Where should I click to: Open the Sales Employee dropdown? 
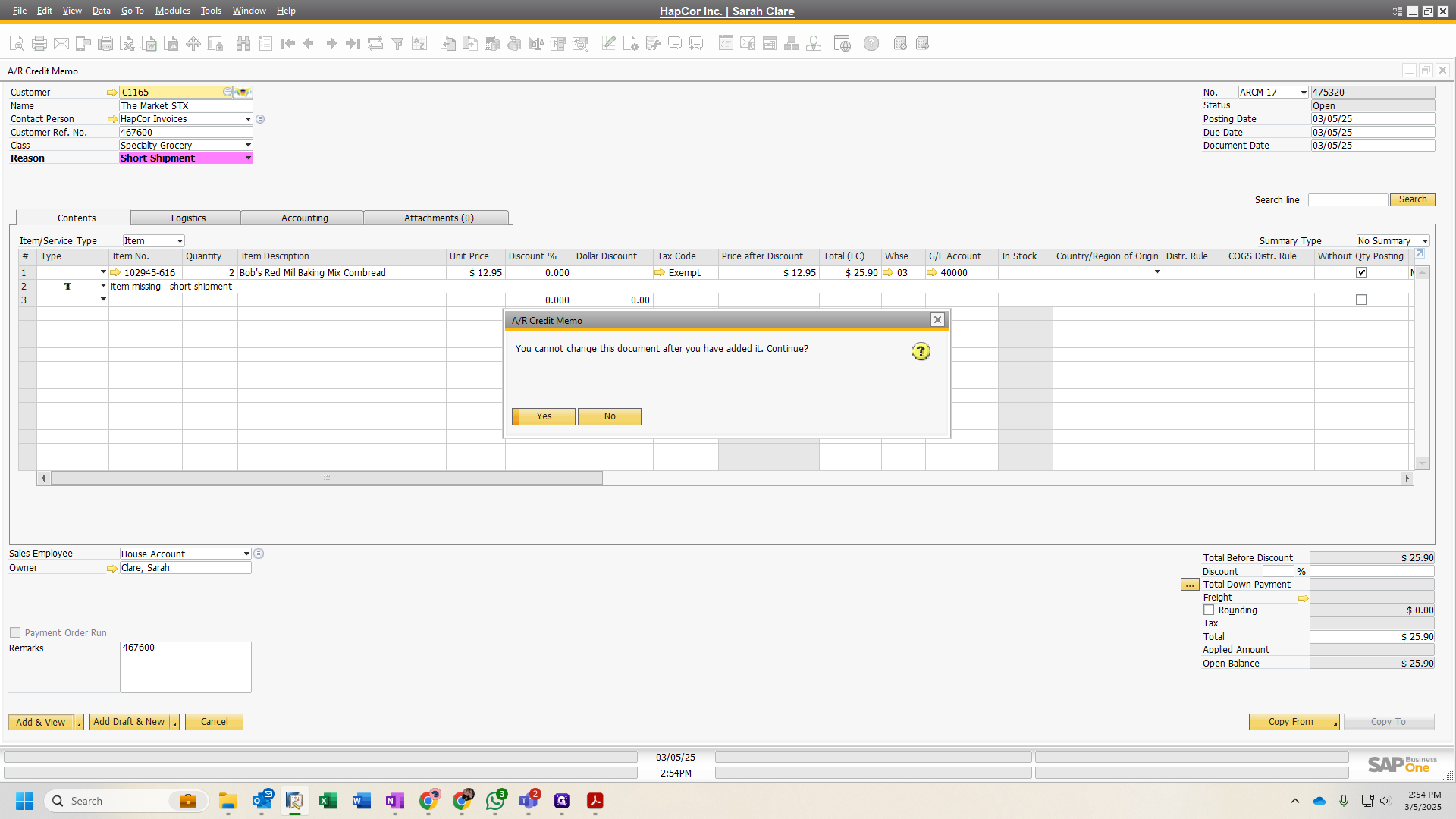246,554
